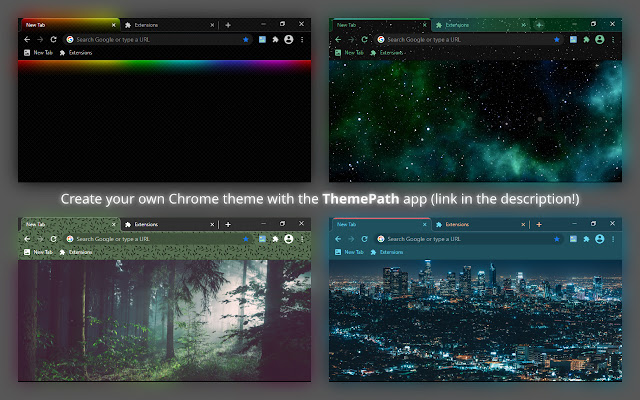Click bookmark star in galaxy-themed window

pos(557,39)
